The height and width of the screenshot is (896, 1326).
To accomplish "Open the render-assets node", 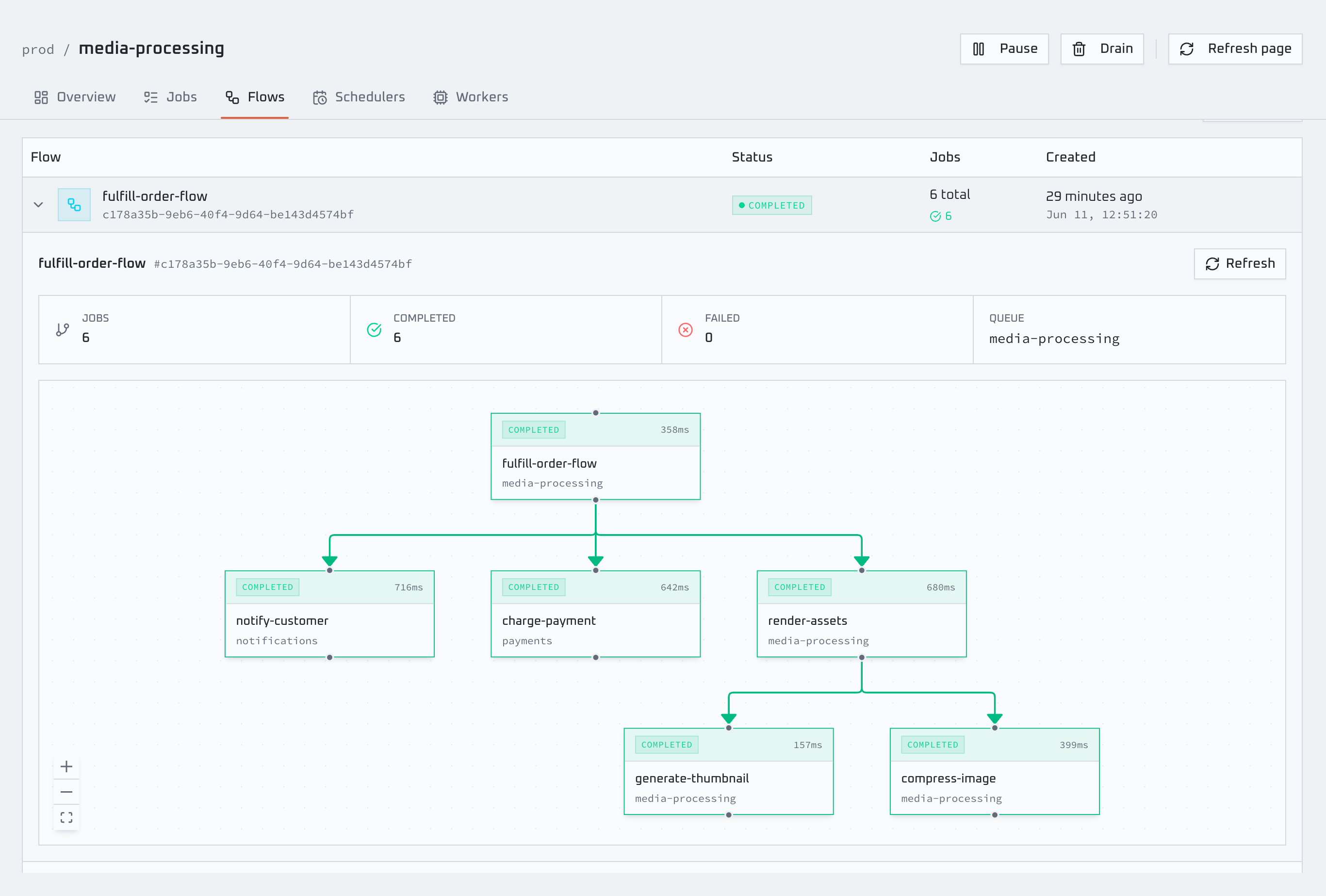I will [861, 614].
